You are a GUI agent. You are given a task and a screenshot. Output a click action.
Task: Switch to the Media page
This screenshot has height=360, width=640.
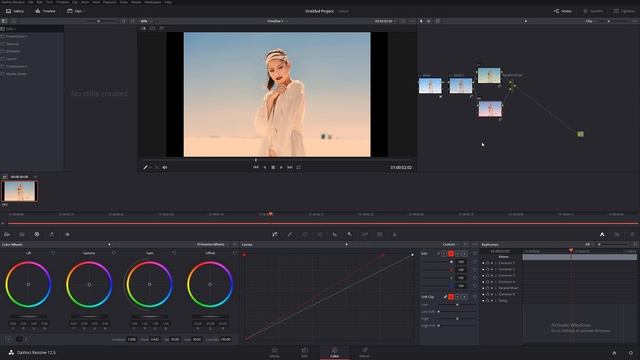[275, 353]
